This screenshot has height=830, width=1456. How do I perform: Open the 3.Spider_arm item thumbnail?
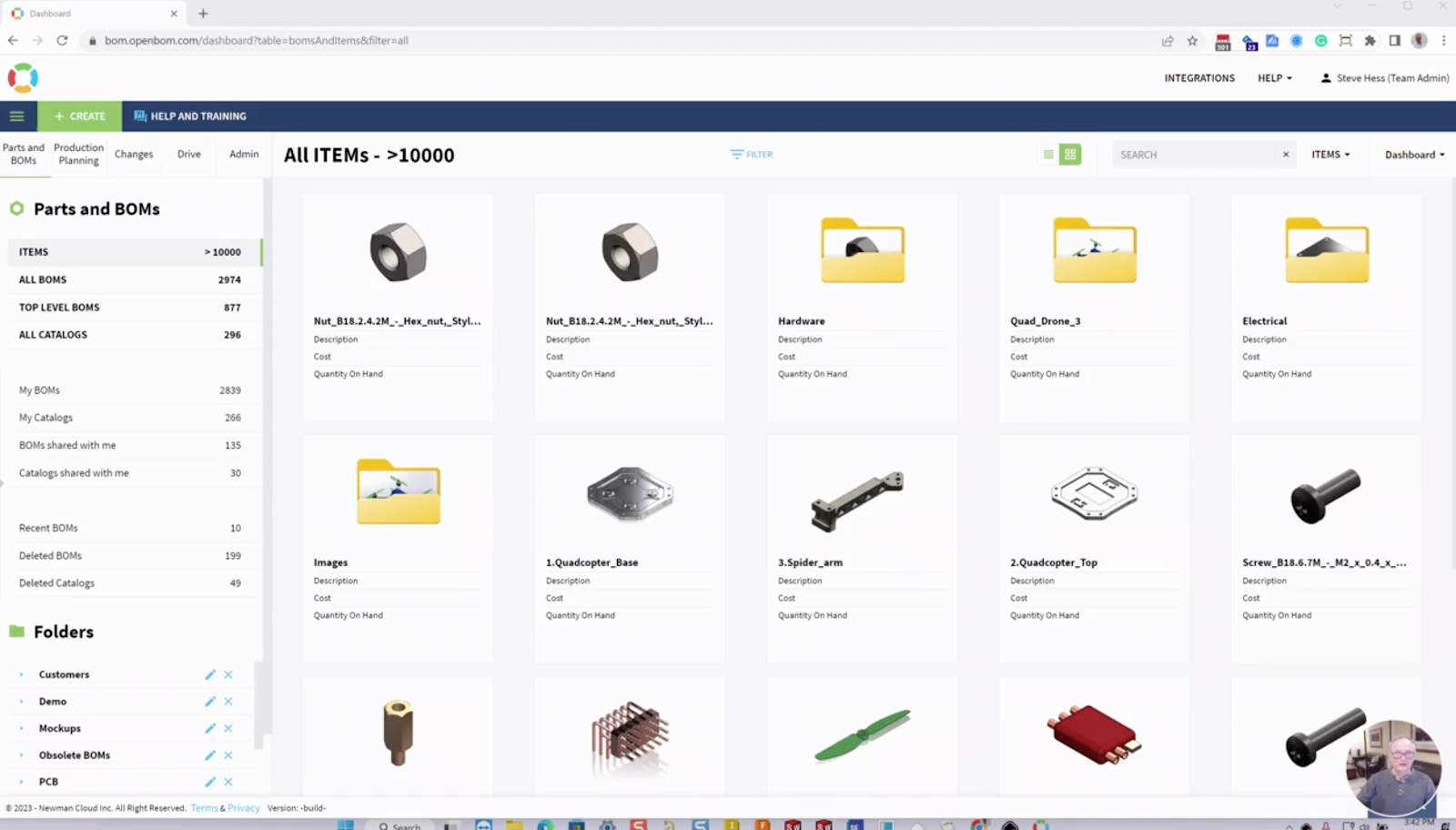(x=858, y=501)
